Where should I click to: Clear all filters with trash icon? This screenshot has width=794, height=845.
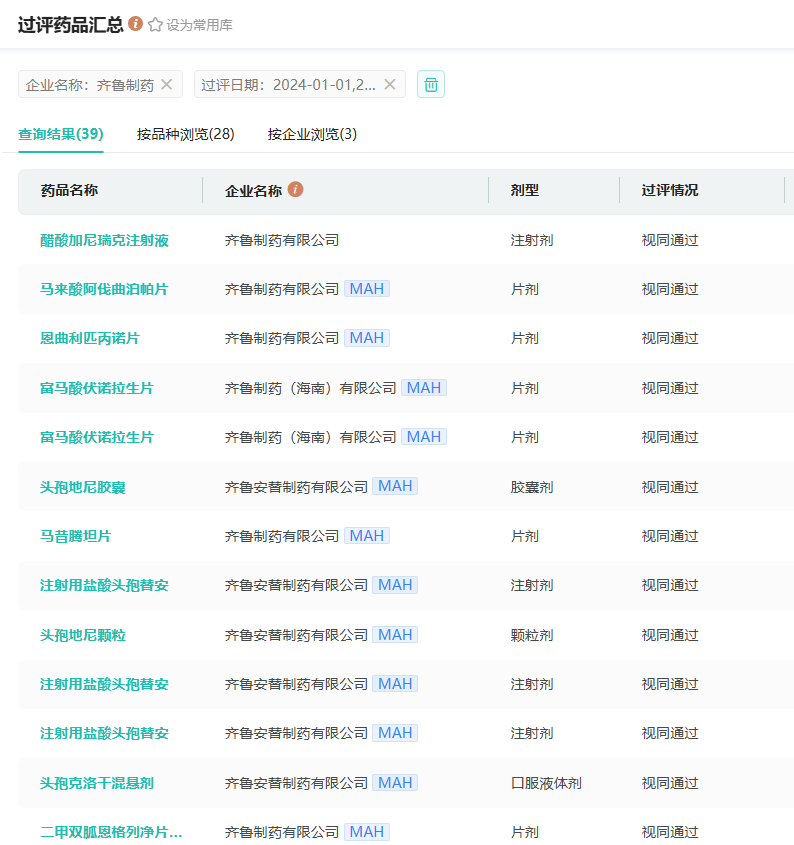[431, 85]
